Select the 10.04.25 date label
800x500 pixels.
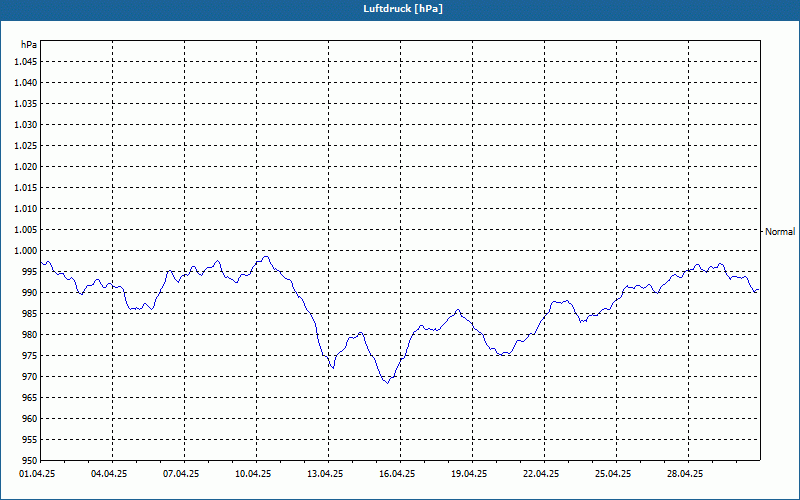(x=253, y=474)
